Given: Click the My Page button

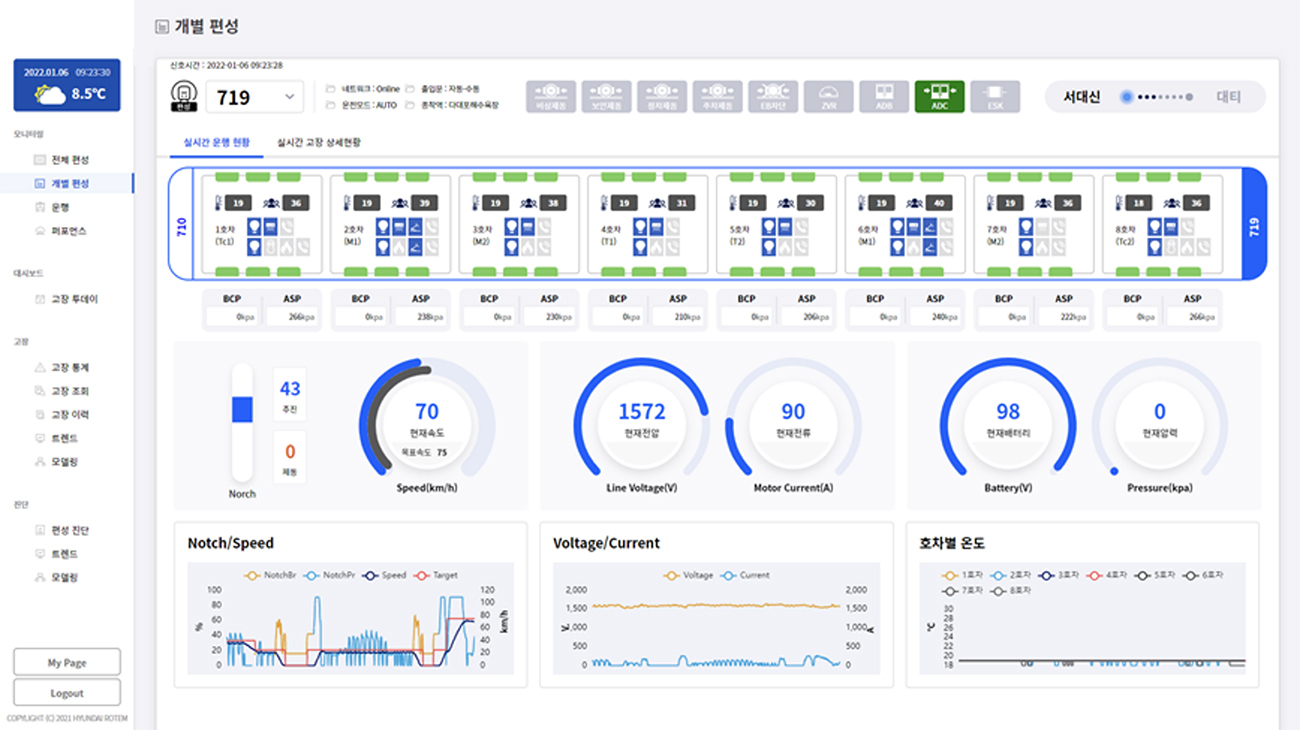Looking at the screenshot, I should coord(67,662).
